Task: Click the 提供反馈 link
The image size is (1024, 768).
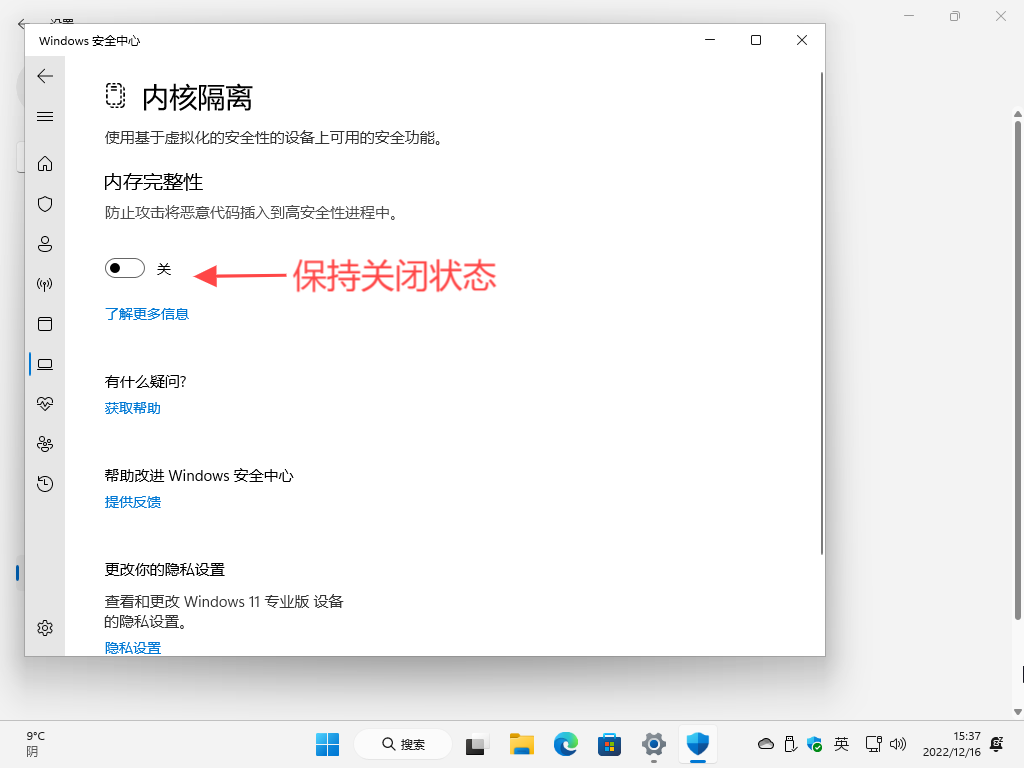Action: point(133,502)
